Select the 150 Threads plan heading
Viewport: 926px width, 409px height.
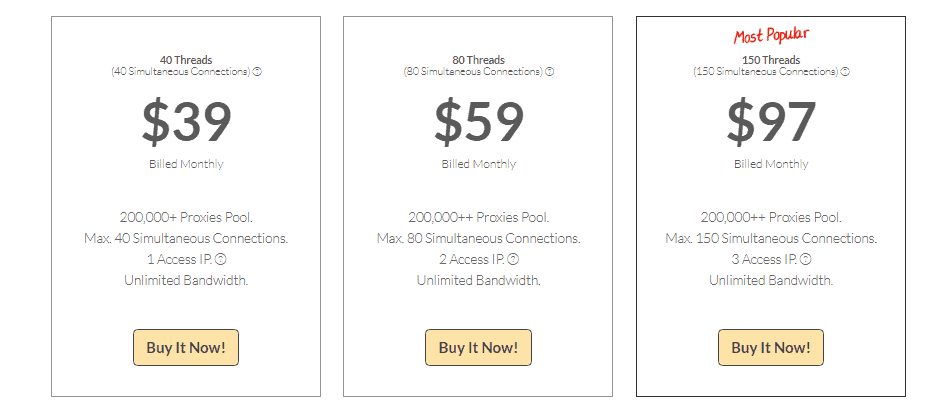point(771,60)
